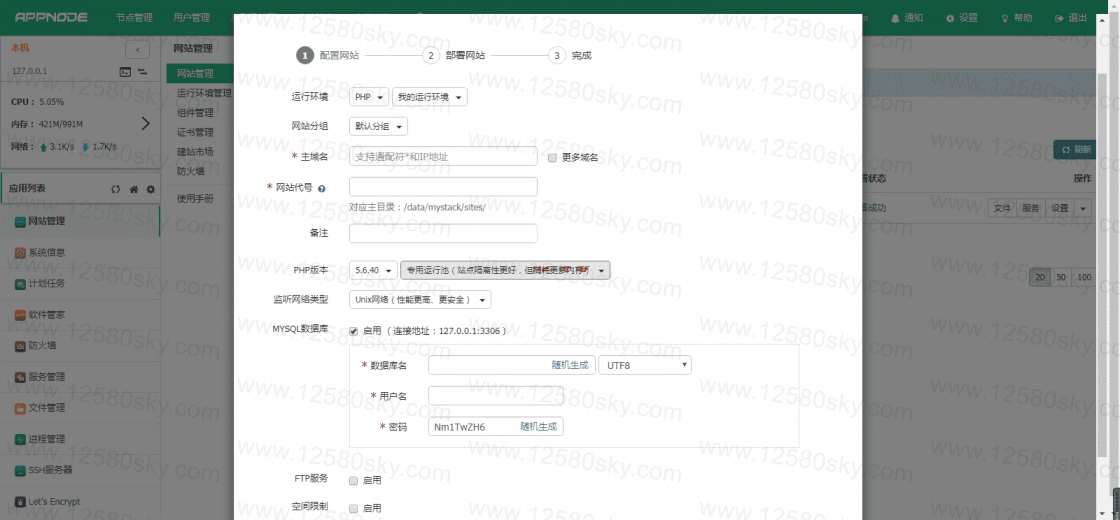Focus the 用户名 input field

coord(496,396)
